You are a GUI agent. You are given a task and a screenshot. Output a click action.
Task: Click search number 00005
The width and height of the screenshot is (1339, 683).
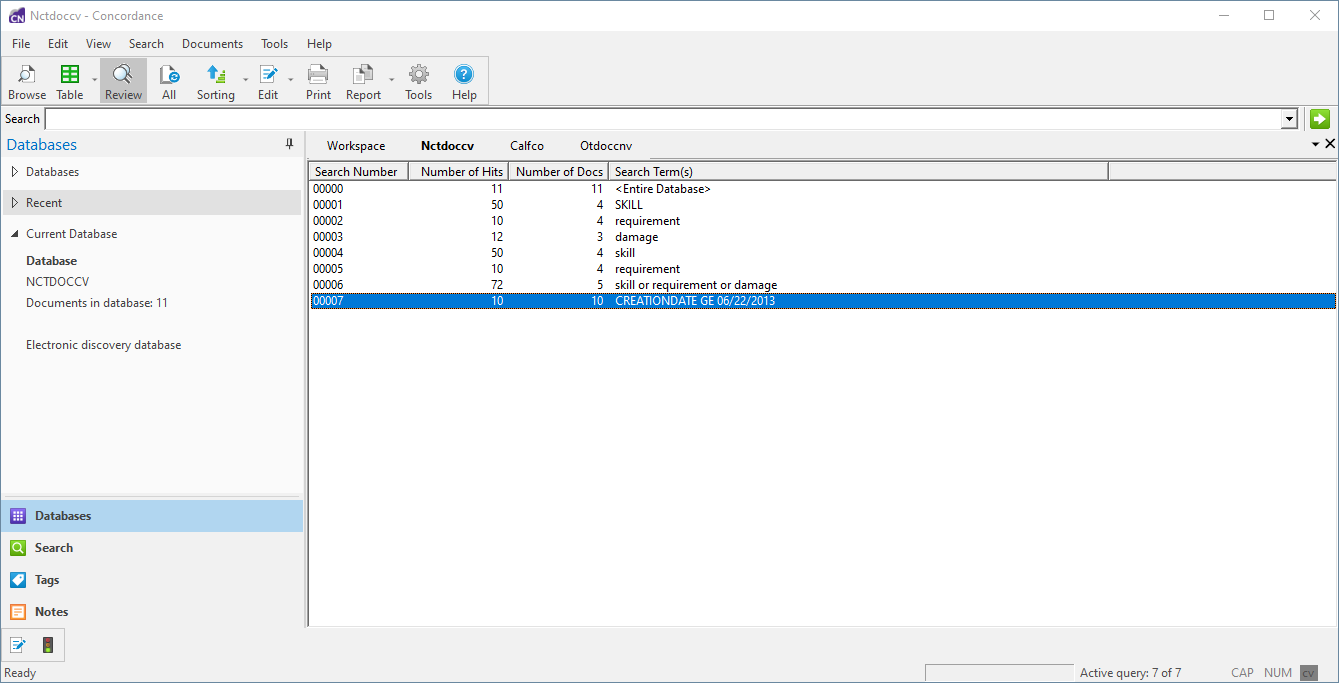click(328, 269)
